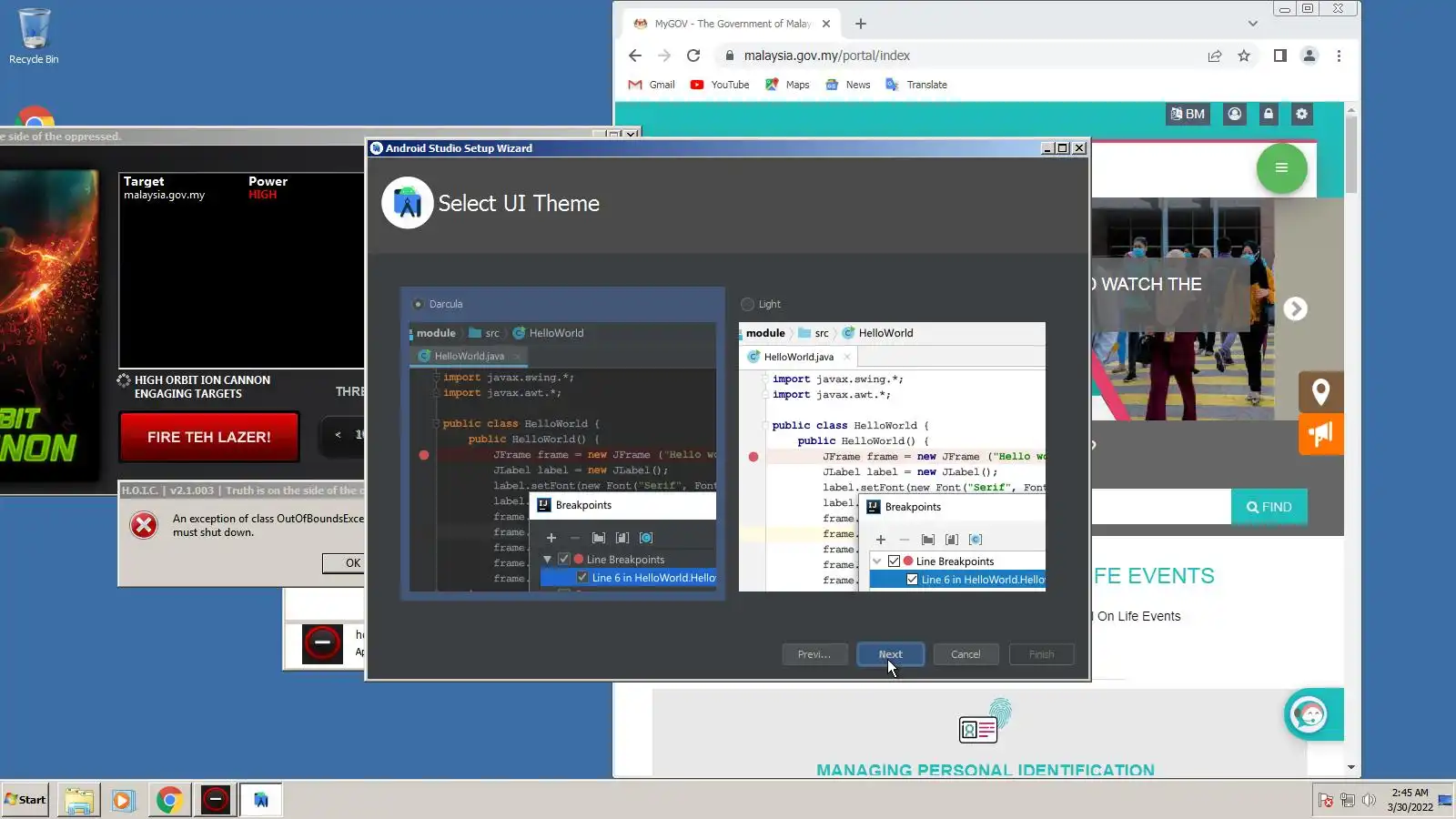
Task: Click the address bar URL malaysia.gov.my
Action: click(x=826, y=56)
